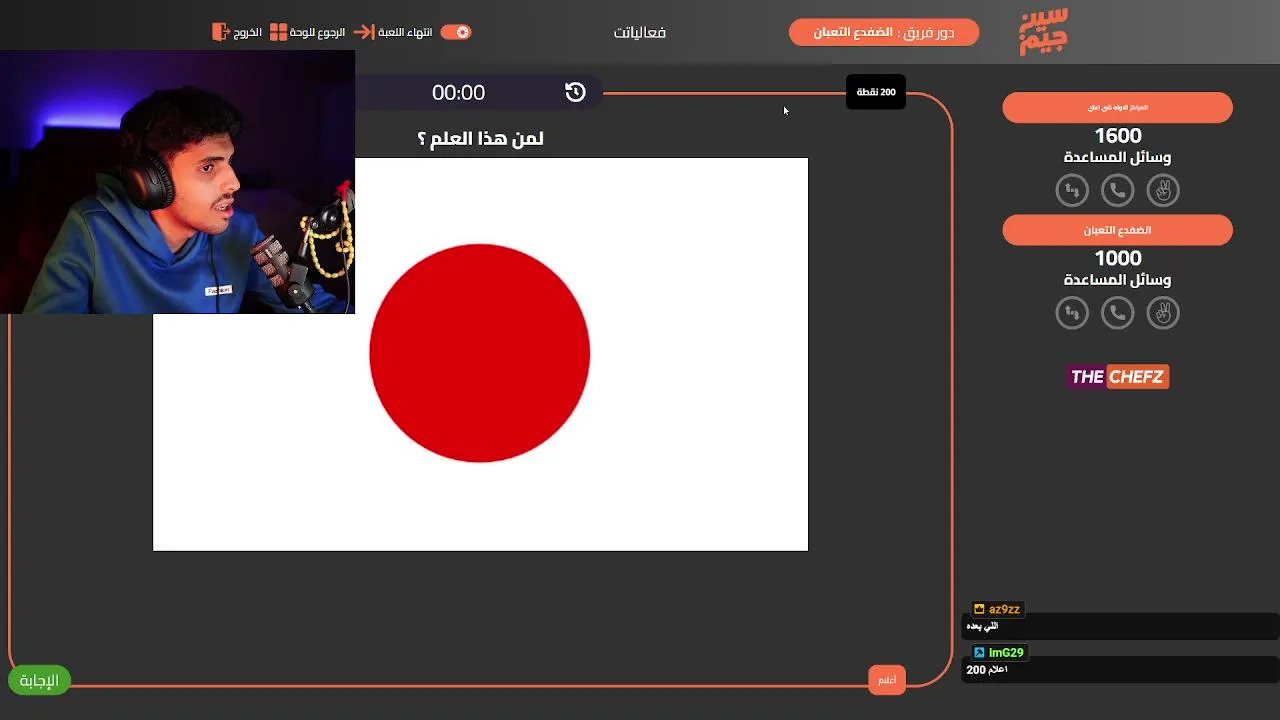Reveal the answer with green الإجابة button
This screenshot has height=720, width=1280.
point(40,681)
